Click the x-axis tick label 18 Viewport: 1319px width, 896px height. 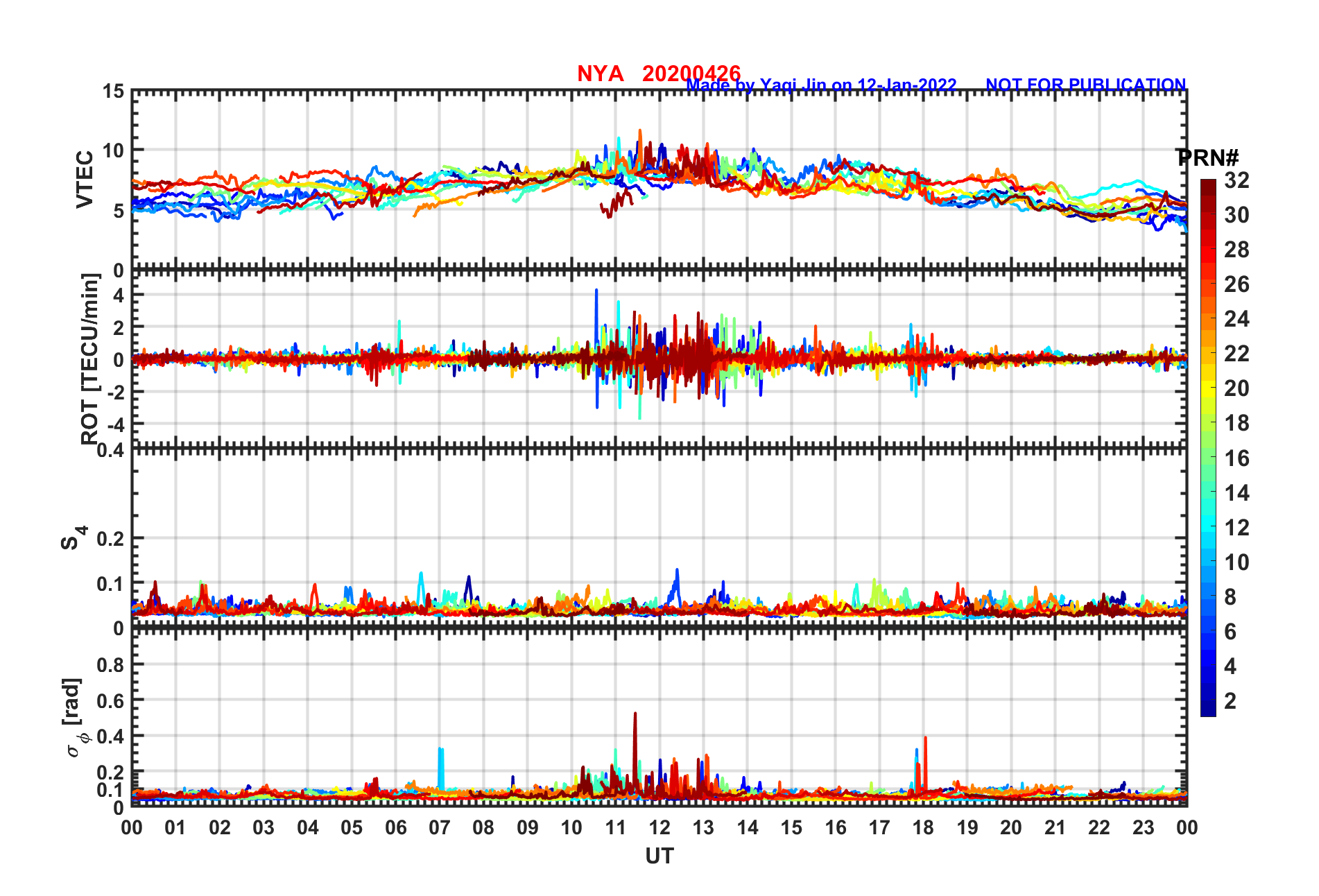[x=923, y=827]
